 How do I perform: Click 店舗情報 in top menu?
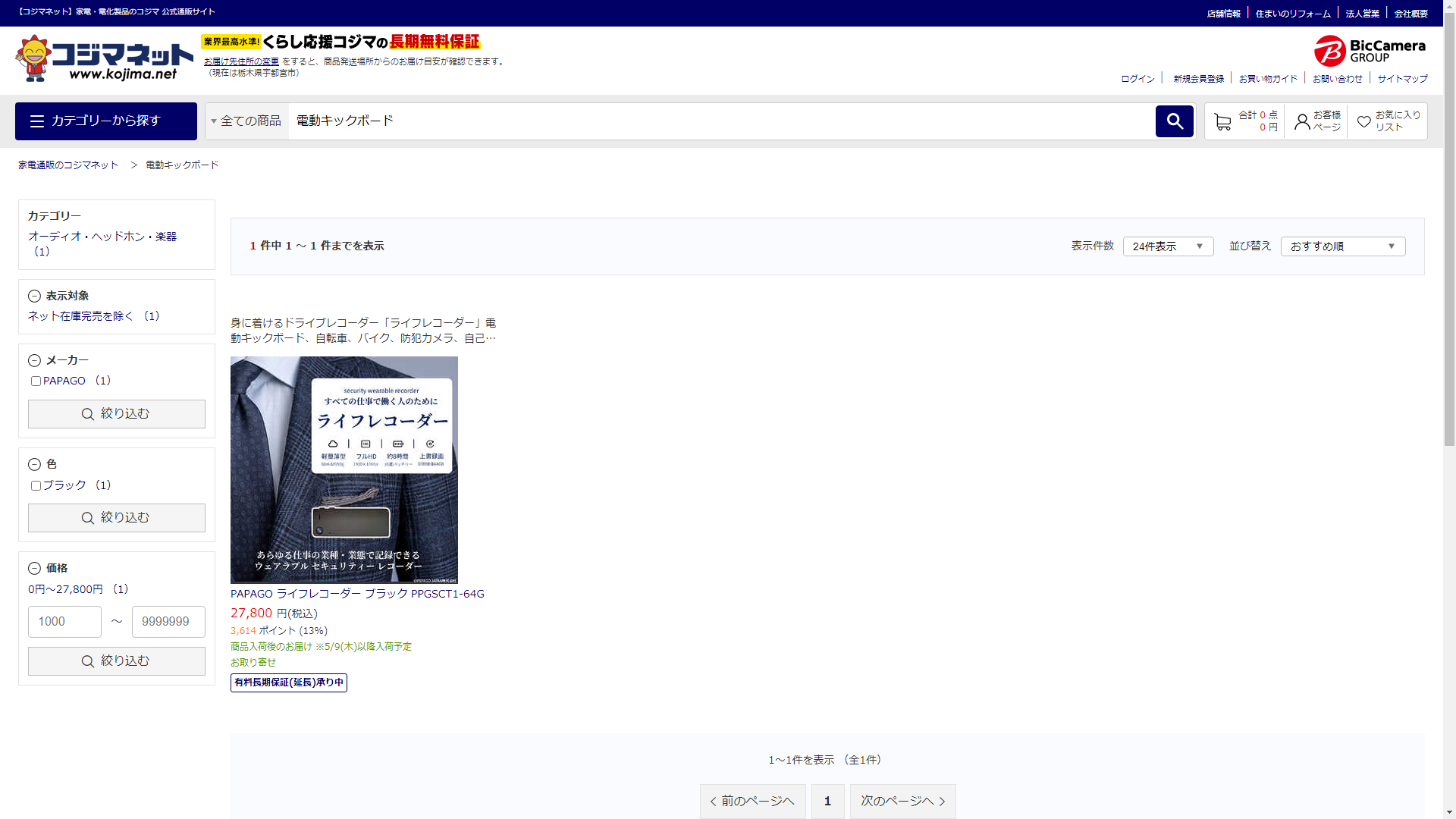click(x=1223, y=14)
